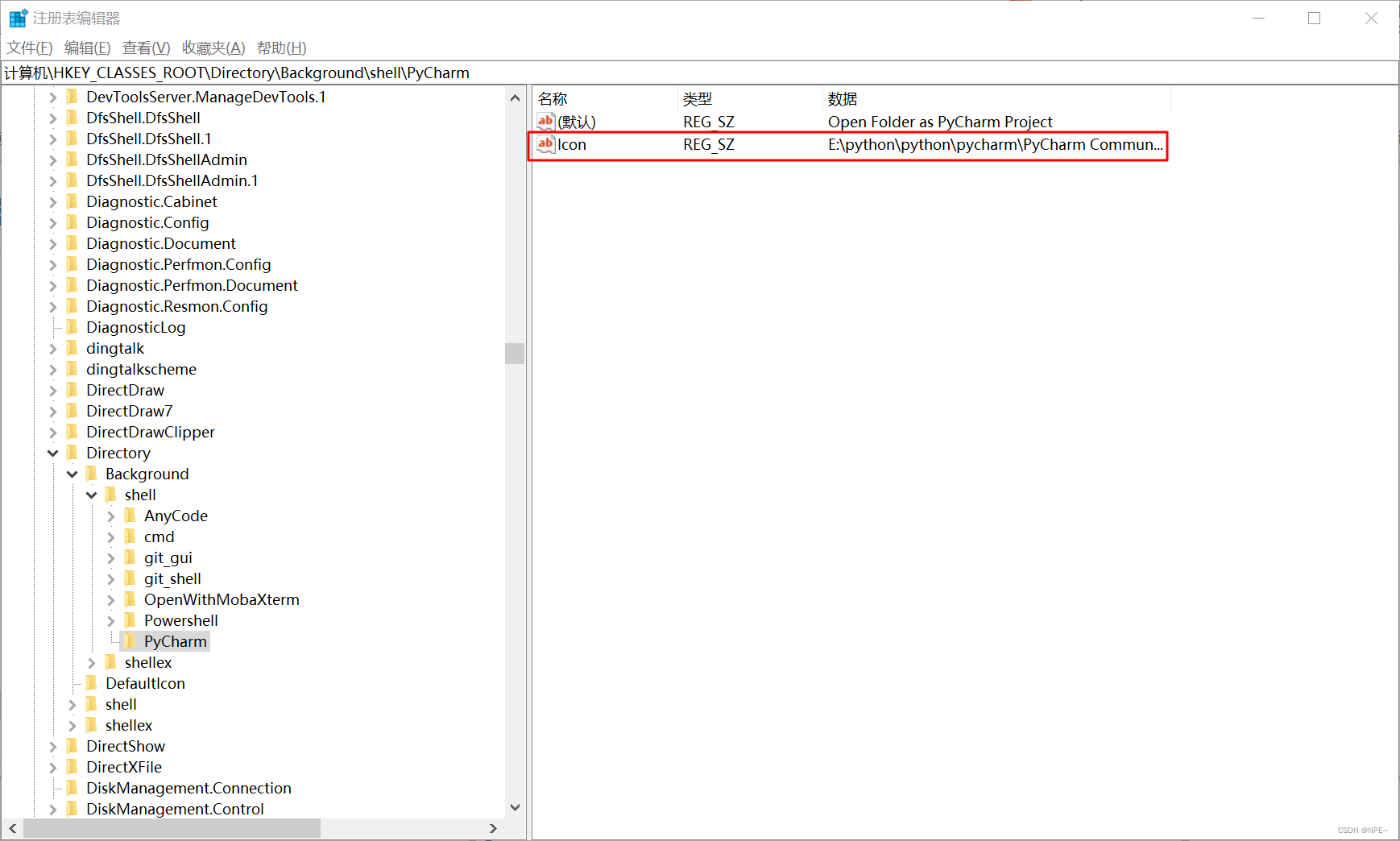Viewport: 1400px width, 841px height.
Task: Click the tree vertical scrollbar thumb
Action: pyautogui.click(x=516, y=353)
